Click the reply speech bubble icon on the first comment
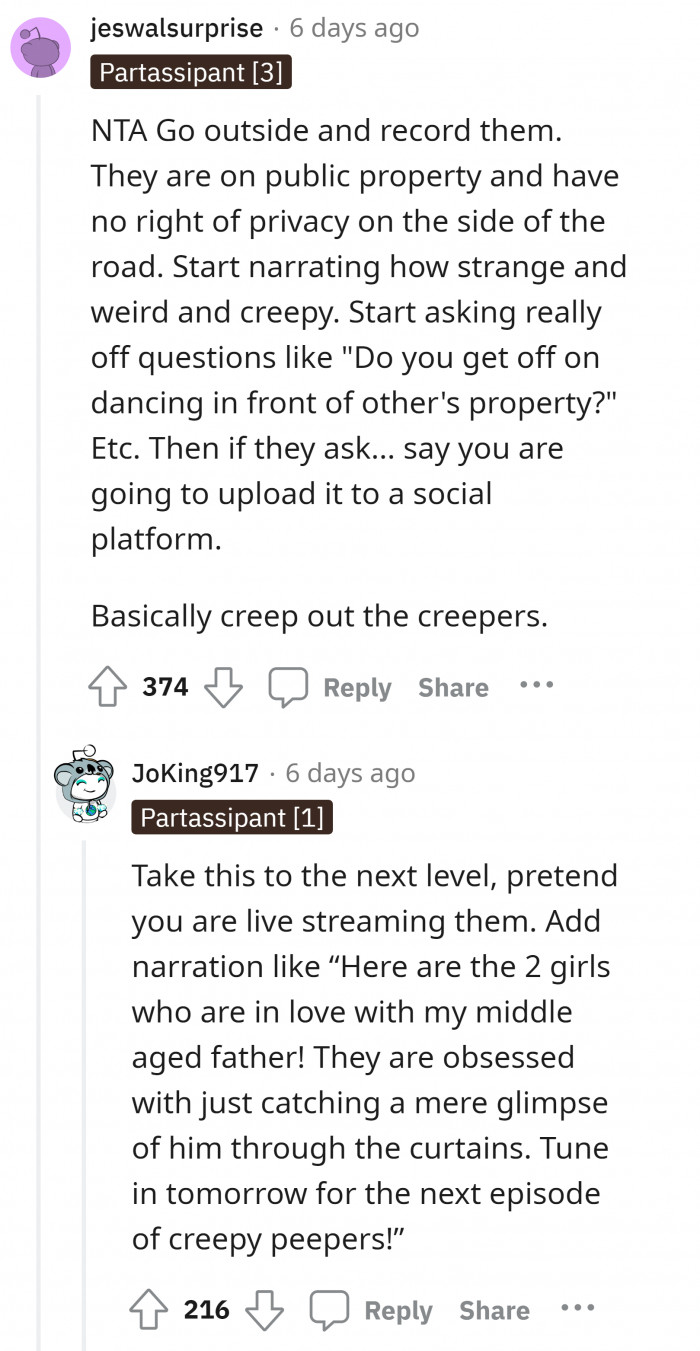The image size is (700, 1351). coord(288,686)
